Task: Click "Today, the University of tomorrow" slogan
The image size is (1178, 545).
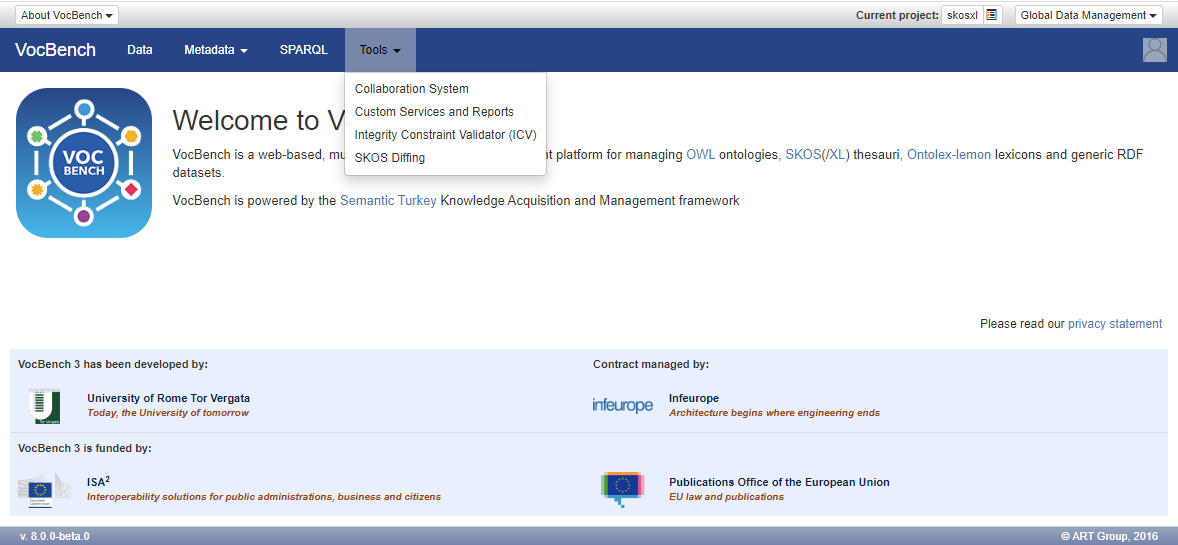Action: [x=168, y=413]
